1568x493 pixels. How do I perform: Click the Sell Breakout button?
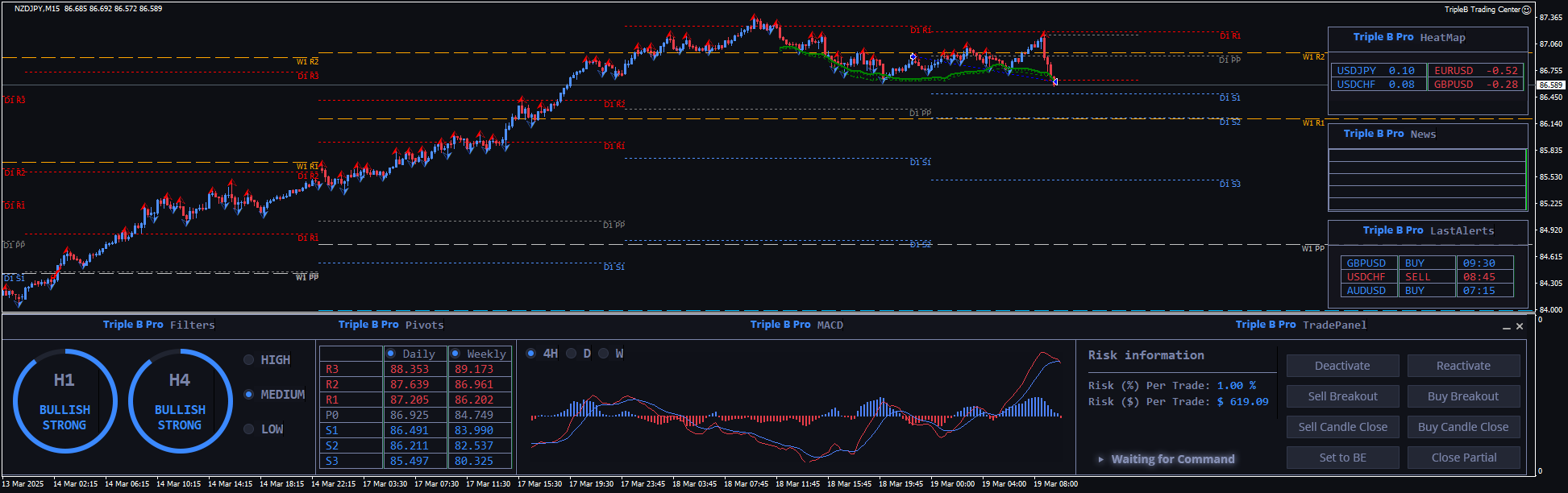pos(1342,396)
